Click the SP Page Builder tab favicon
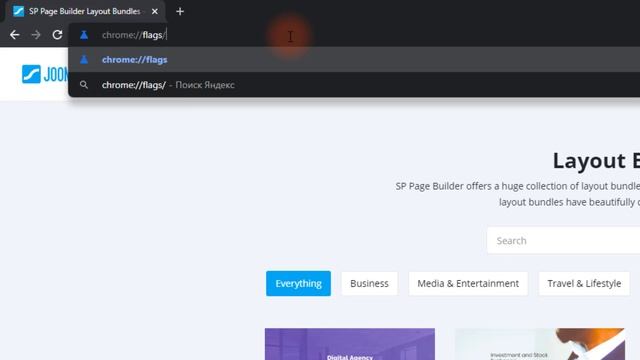The height and width of the screenshot is (360, 640). [18, 11]
